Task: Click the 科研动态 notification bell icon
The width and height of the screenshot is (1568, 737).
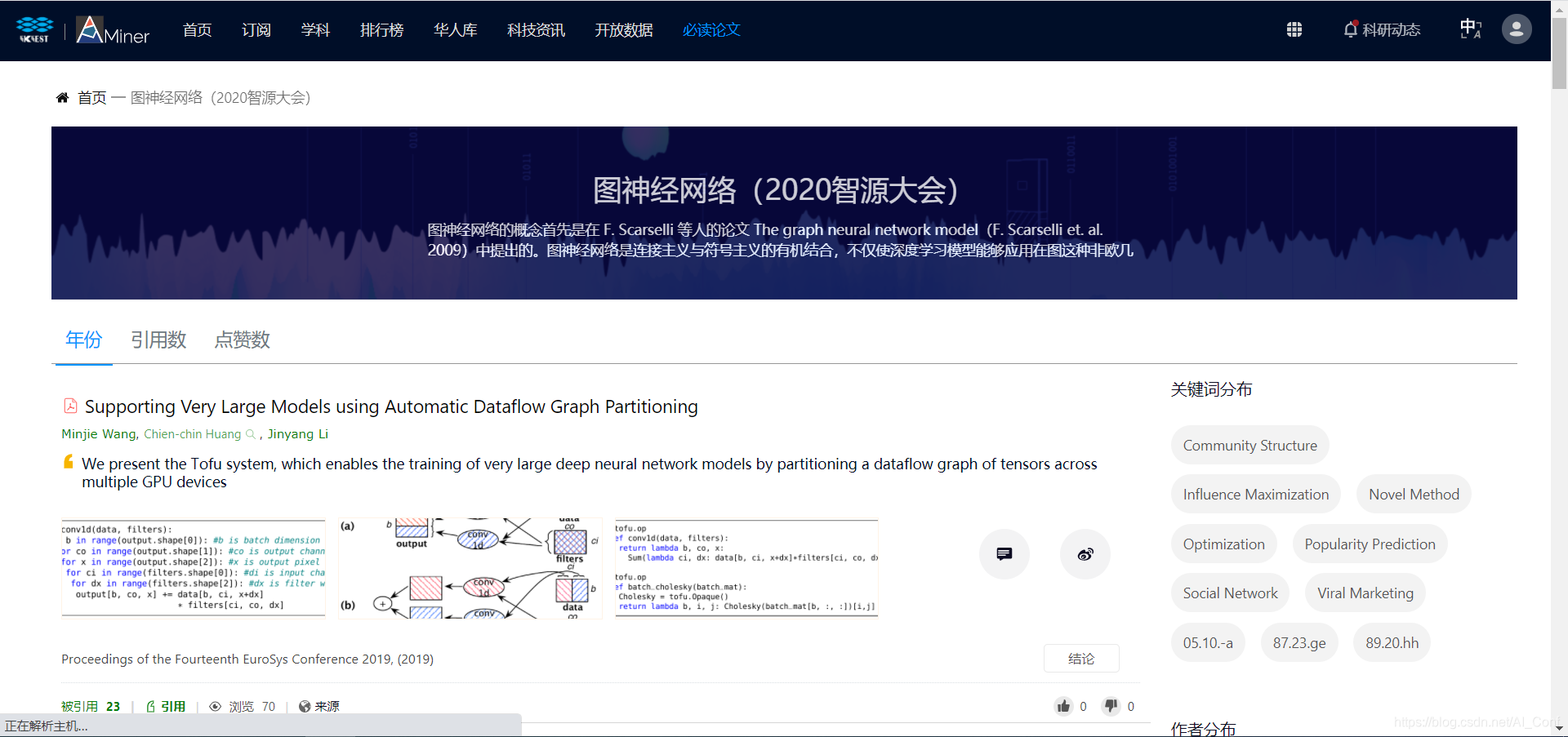Action: point(1352,29)
